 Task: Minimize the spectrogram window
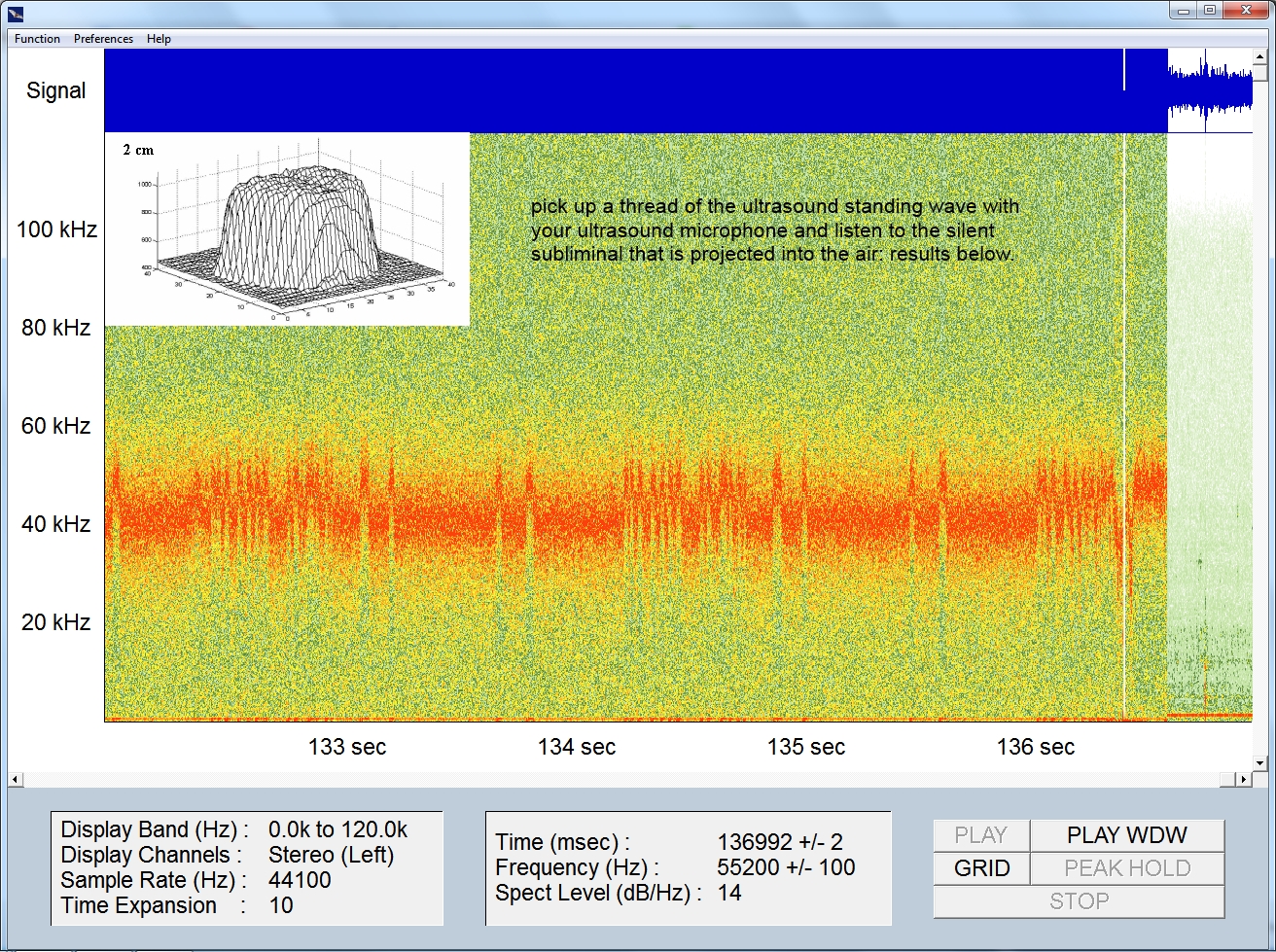coord(1182,11)
